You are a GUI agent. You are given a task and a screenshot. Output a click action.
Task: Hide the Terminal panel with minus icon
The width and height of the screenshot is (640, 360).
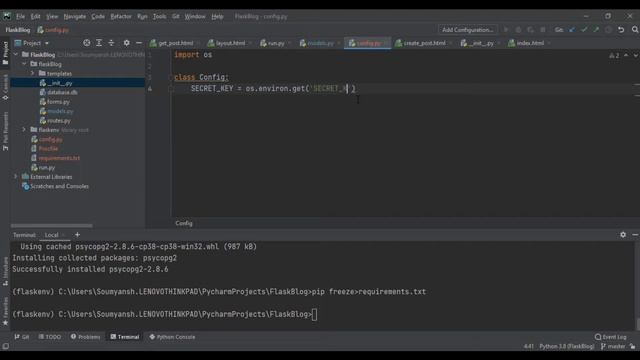click(x=635, y=235)
